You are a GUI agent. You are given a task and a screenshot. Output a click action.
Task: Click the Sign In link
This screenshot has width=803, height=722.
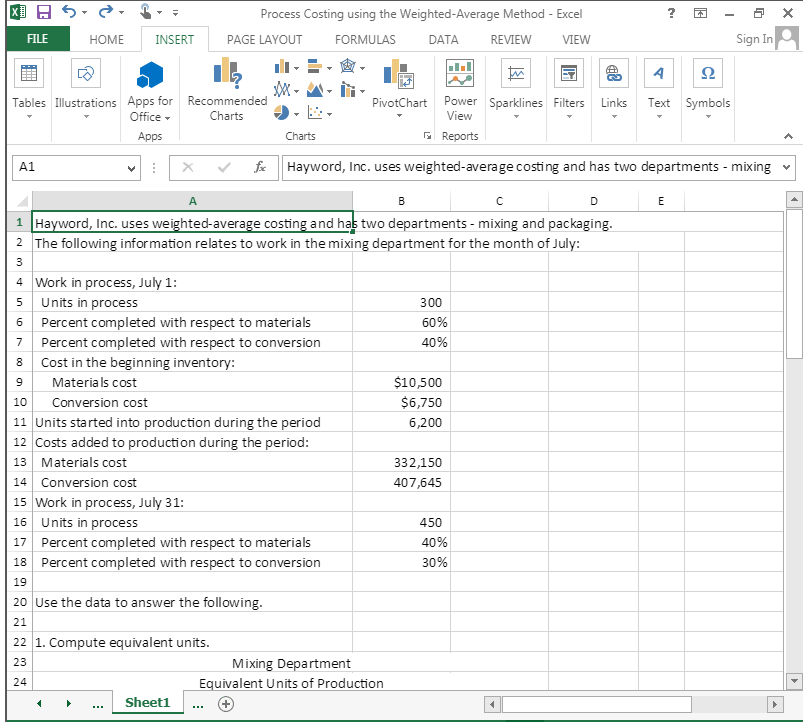753,39
